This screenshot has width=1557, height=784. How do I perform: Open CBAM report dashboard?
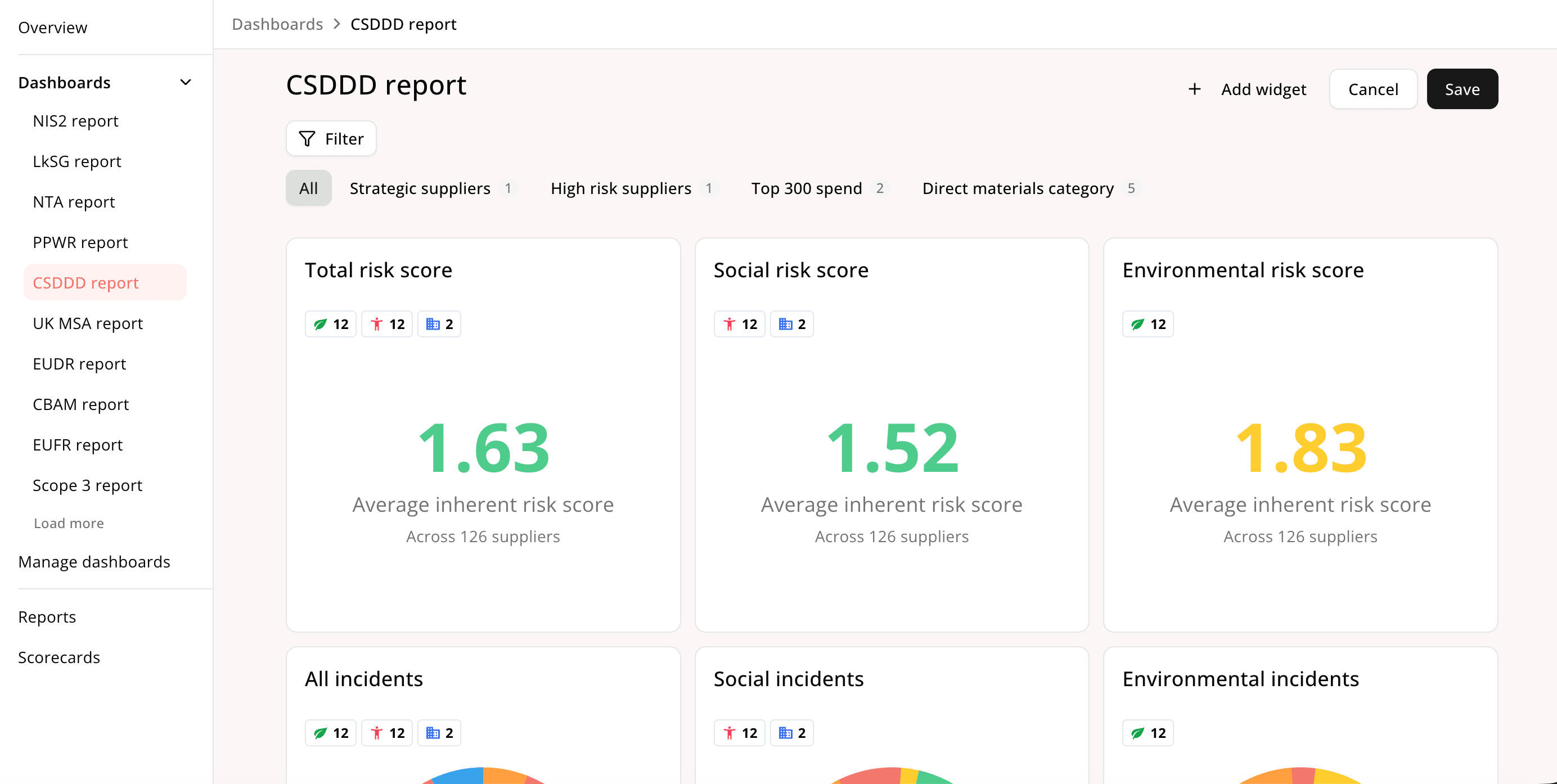[x=81, y=404]
